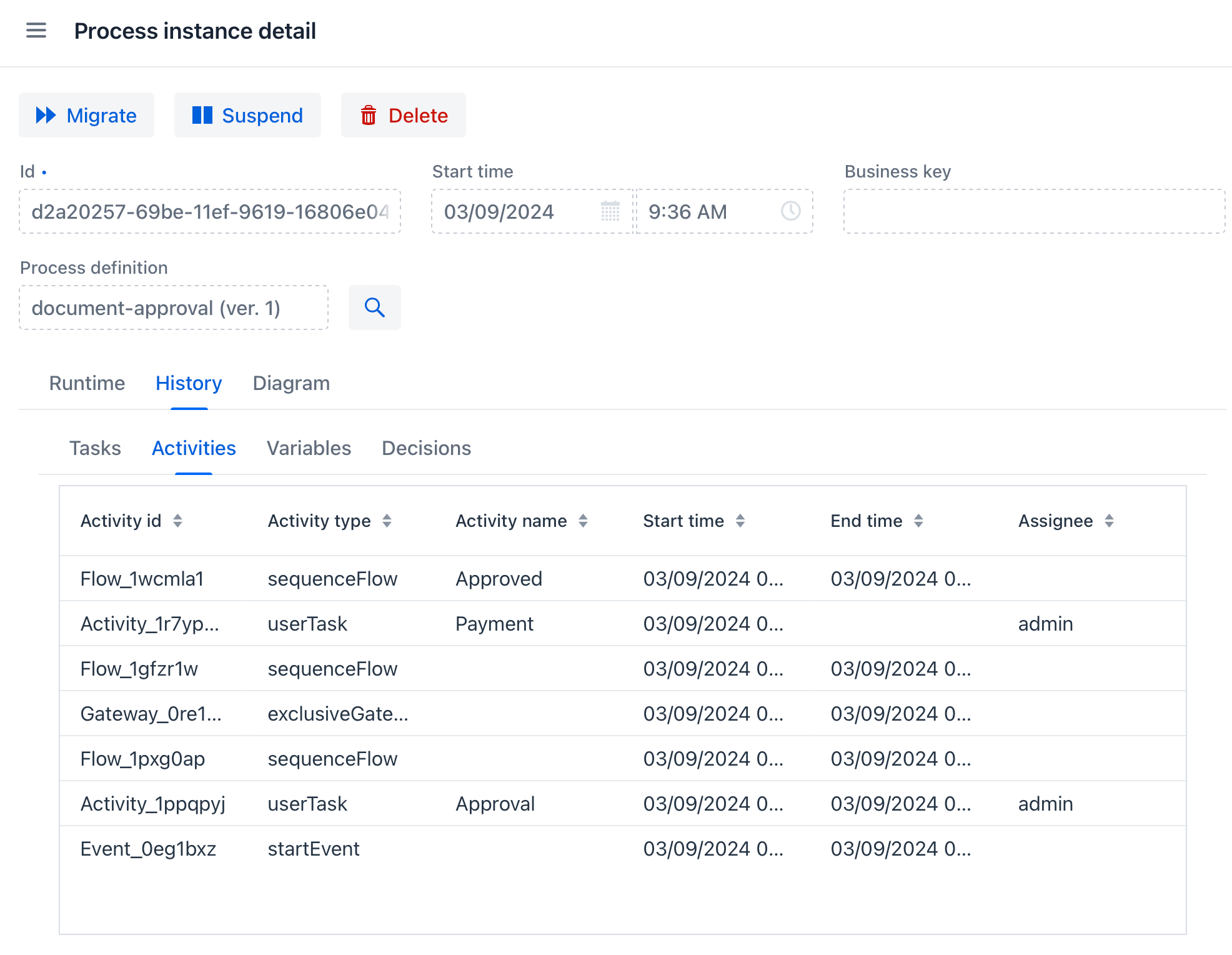Select the Tasks subtab
This screenshot has width=1232, height=955.
(95, 448)
